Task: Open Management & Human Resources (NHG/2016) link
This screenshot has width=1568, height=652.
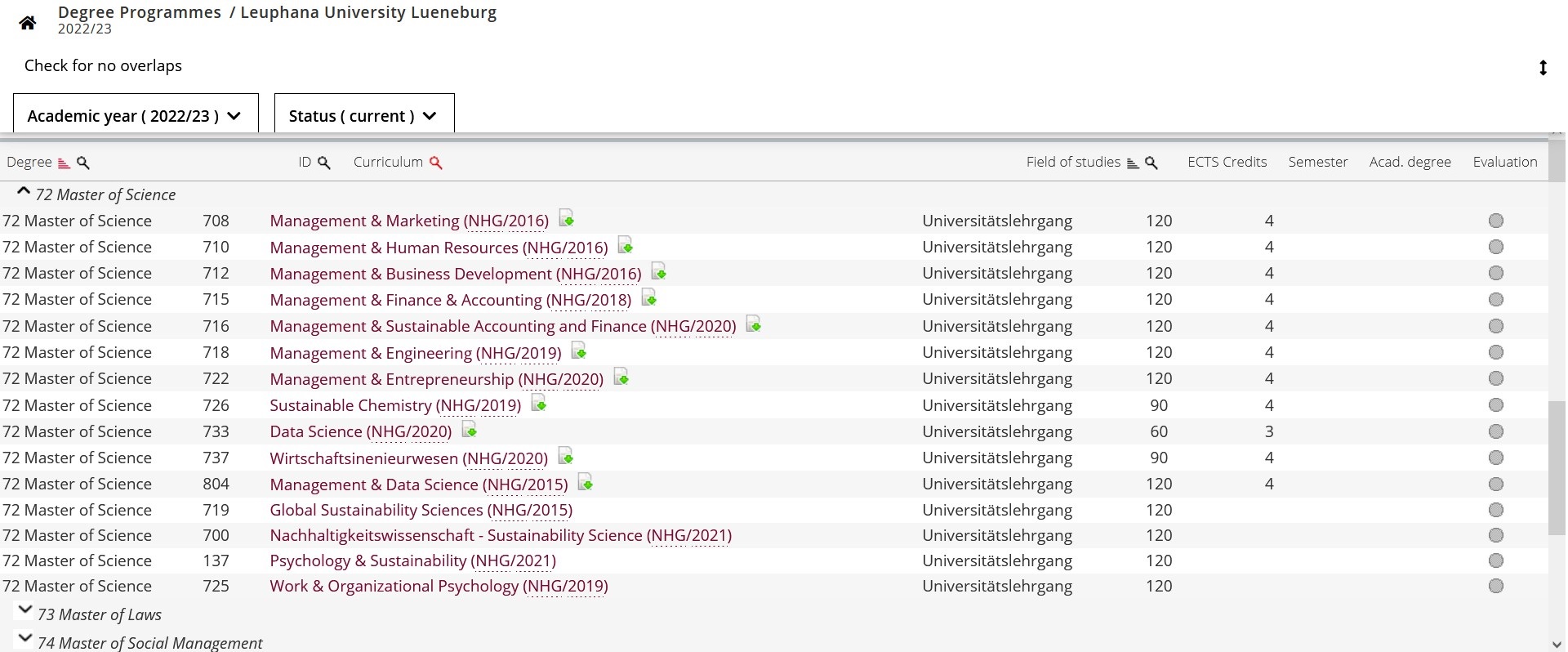Action: click(x=439, y=248)
